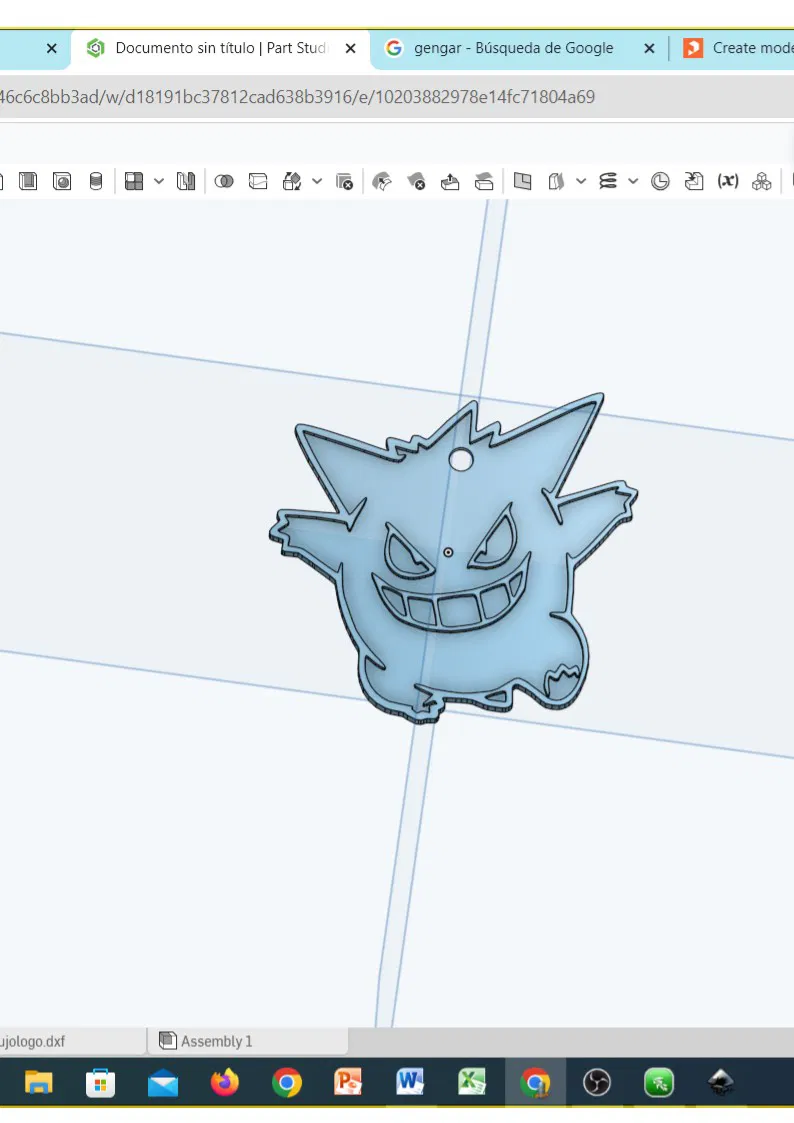Expand the dropdown beside the curved surface tool

tap(581, 181)
